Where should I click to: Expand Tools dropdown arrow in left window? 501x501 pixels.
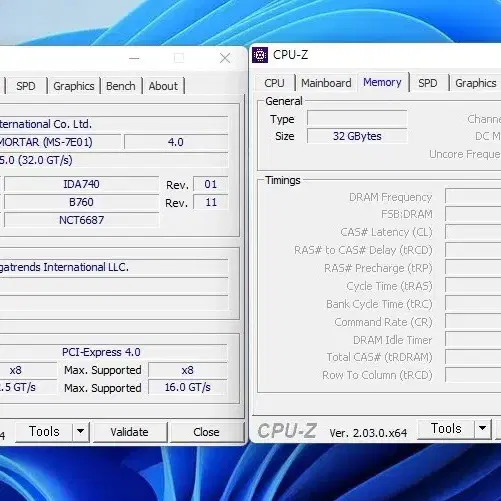(80, 432)
